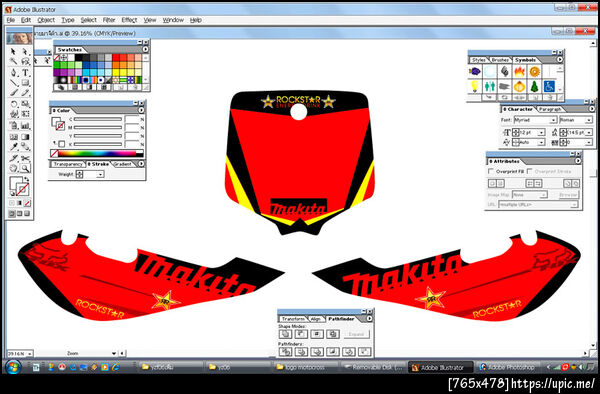This screenshot has width=600, height=394.
Task: Select the Free Transform tool
Action: [x=25, y=114]
